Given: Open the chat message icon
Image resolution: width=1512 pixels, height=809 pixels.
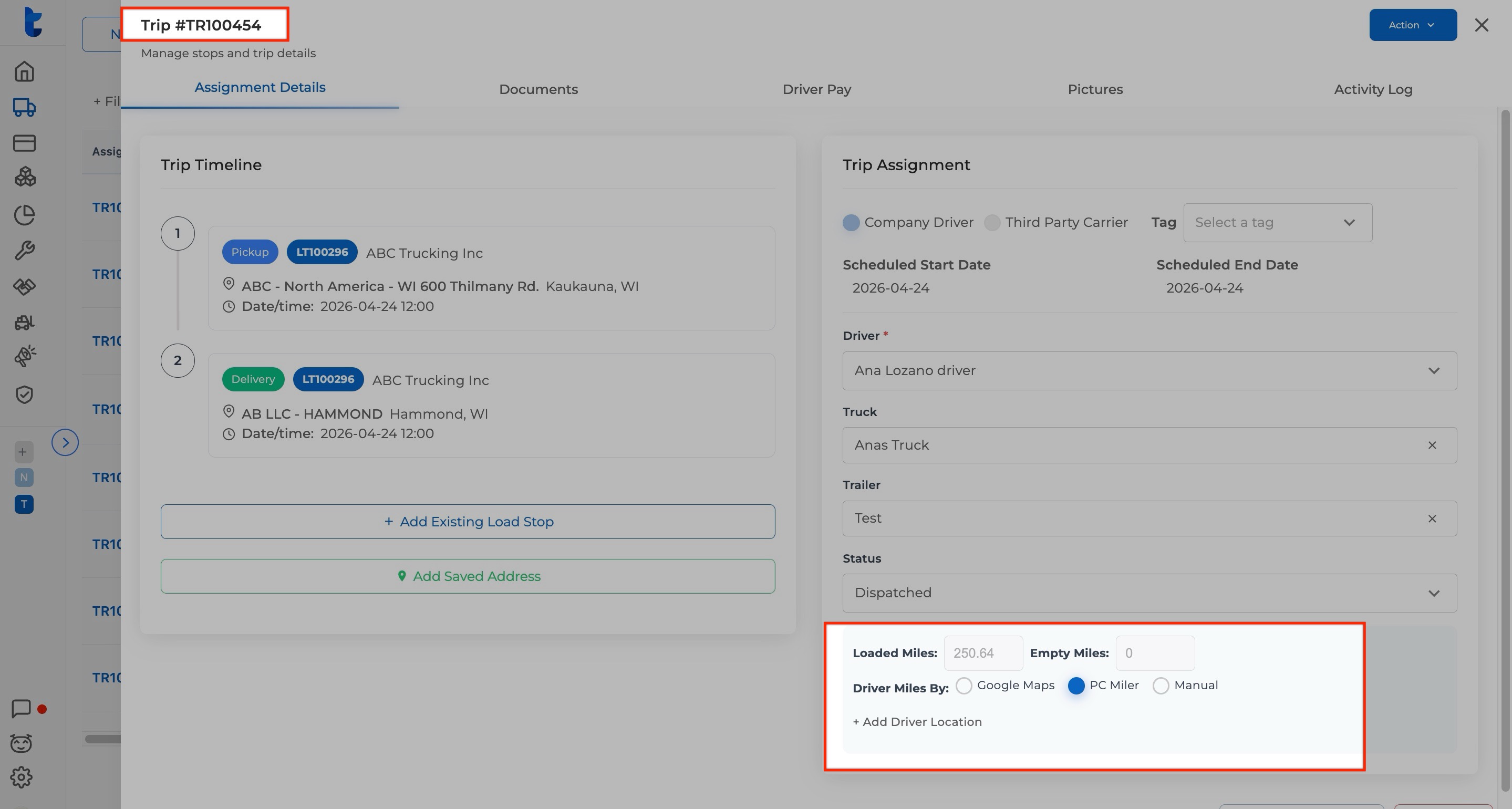Looking at the screenshot, I should (21, 708).
